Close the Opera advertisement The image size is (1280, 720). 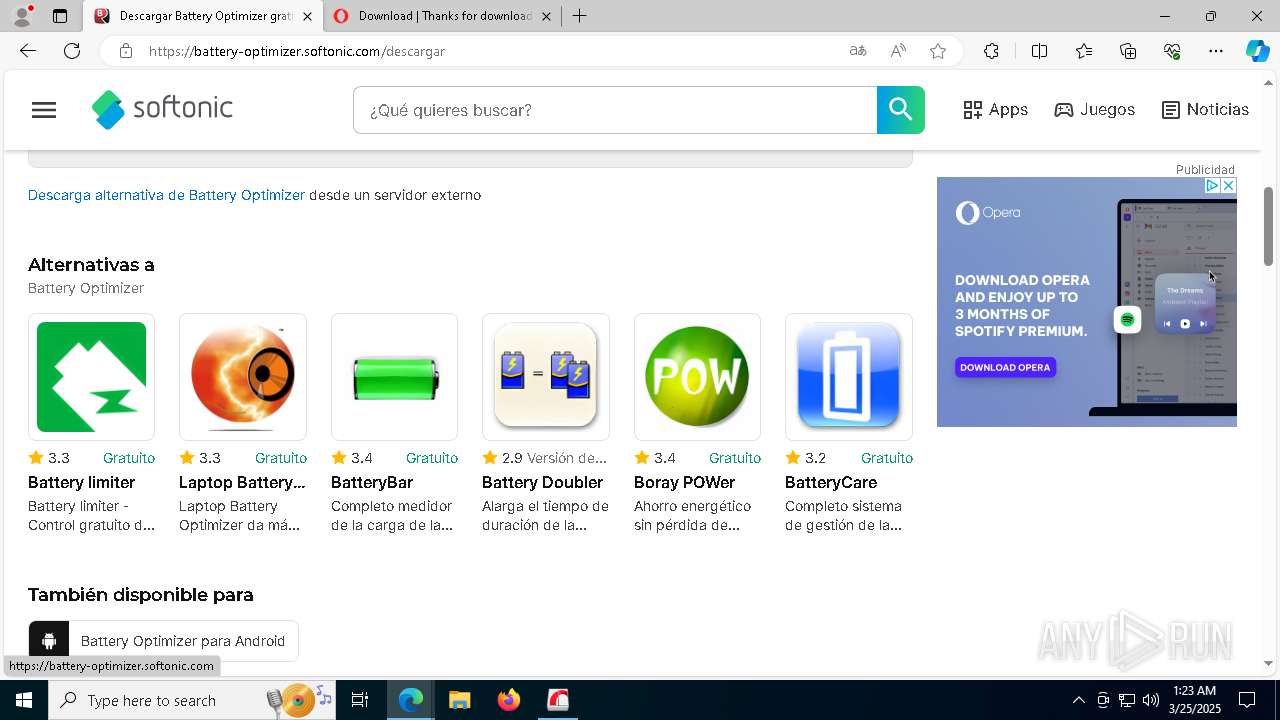[x=1229, y=186]
